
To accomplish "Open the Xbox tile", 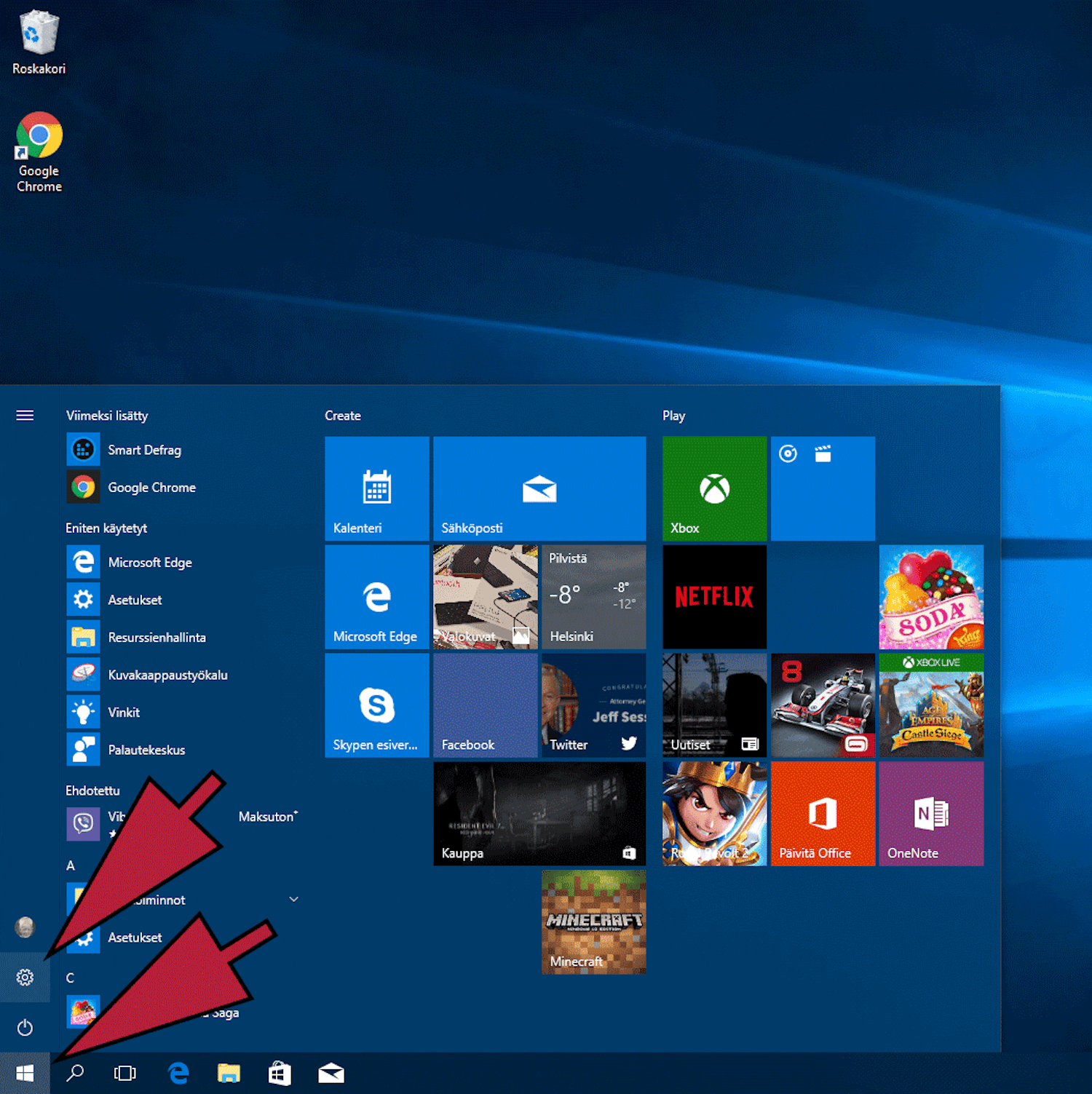I will pos(714,488).
